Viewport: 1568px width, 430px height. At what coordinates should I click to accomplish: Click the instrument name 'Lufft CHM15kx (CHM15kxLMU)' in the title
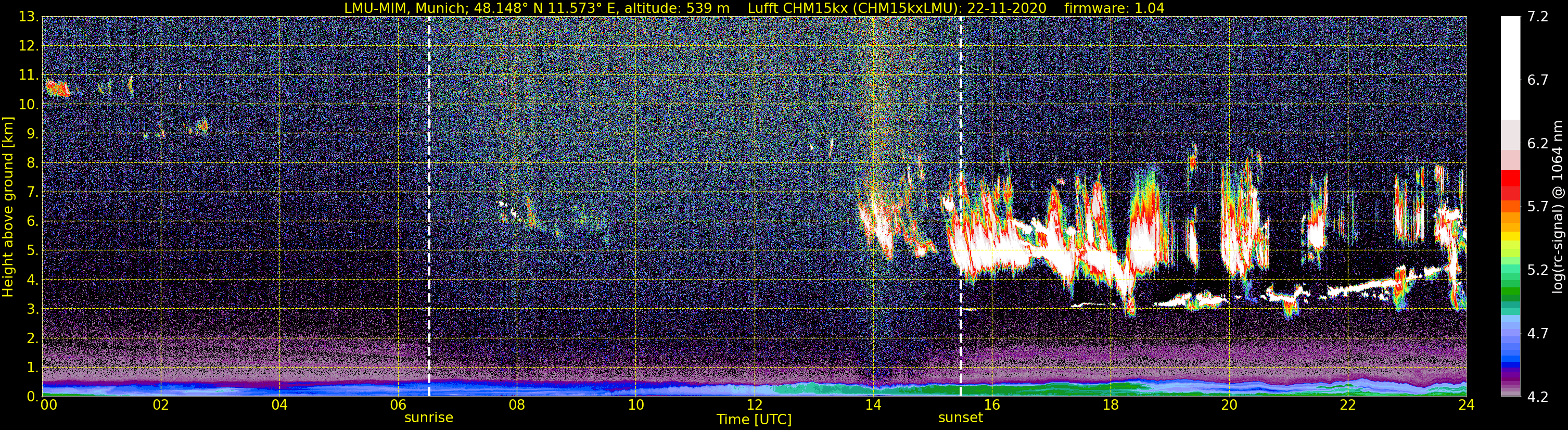point(854,8)
